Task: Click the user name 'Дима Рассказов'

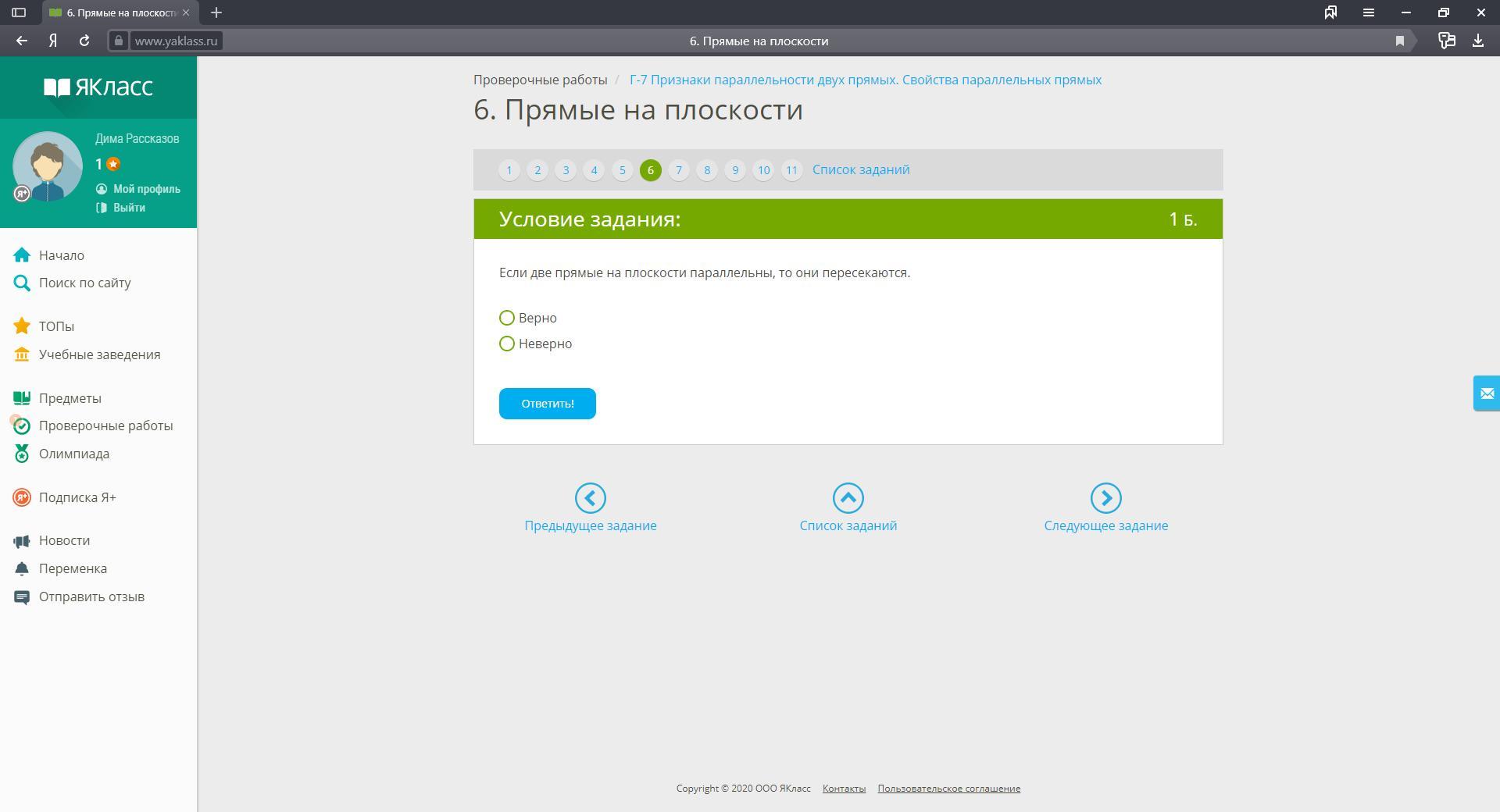Action: tap(137, 138)
